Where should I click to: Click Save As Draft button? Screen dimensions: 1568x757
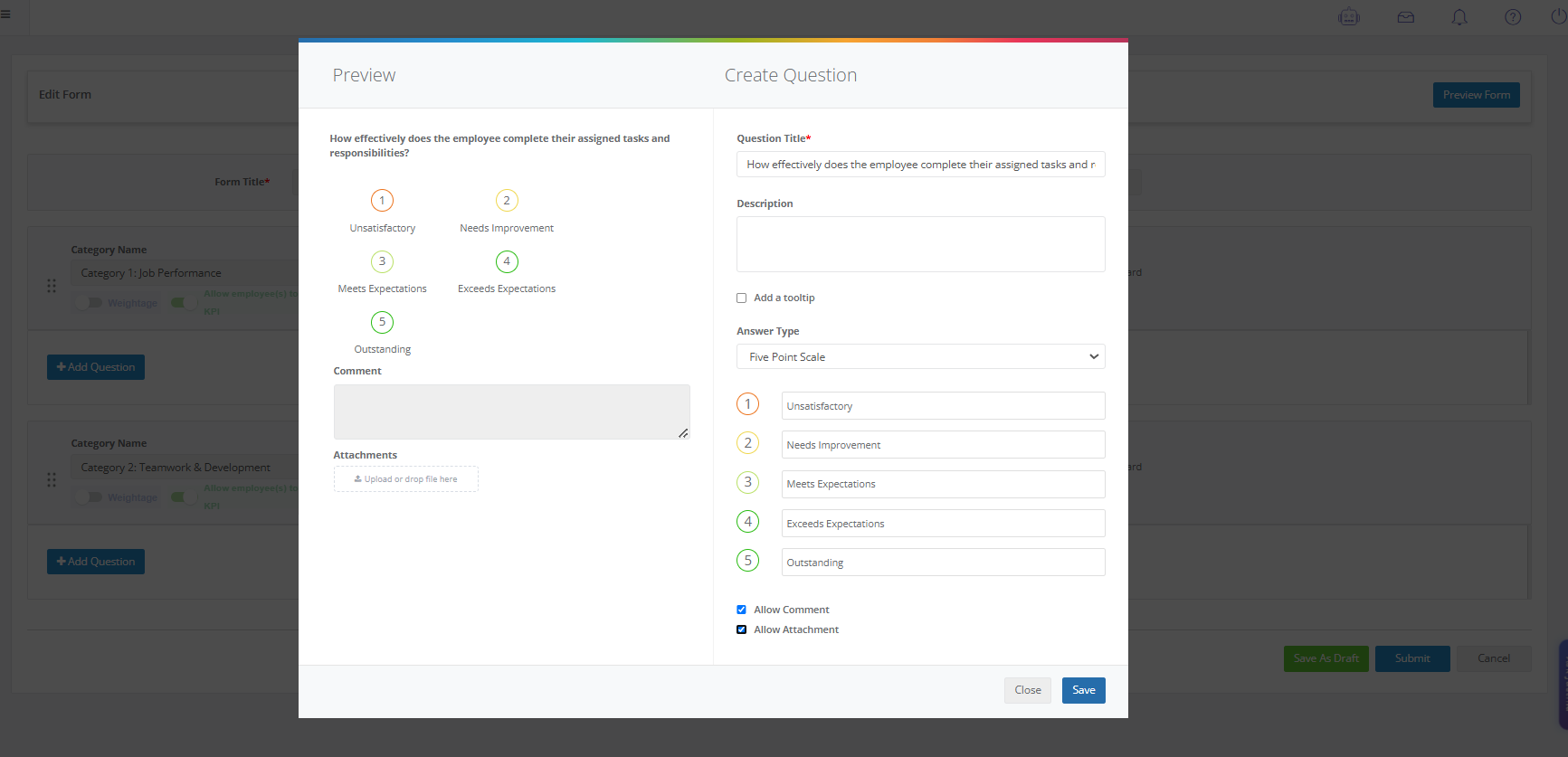pos(1326,658)
